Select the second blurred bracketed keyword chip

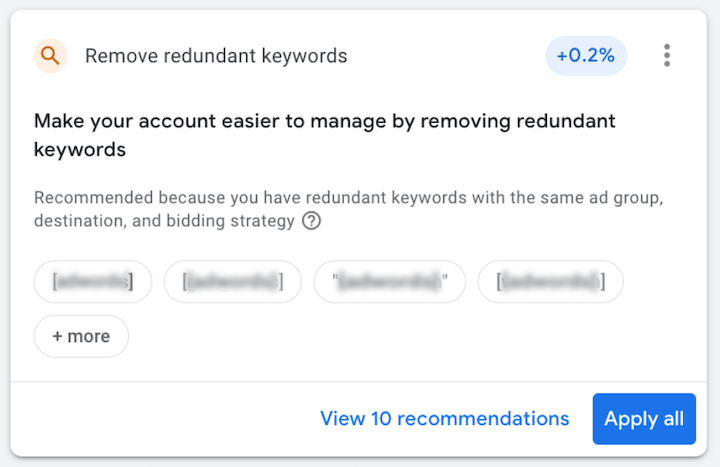[232, 282]
